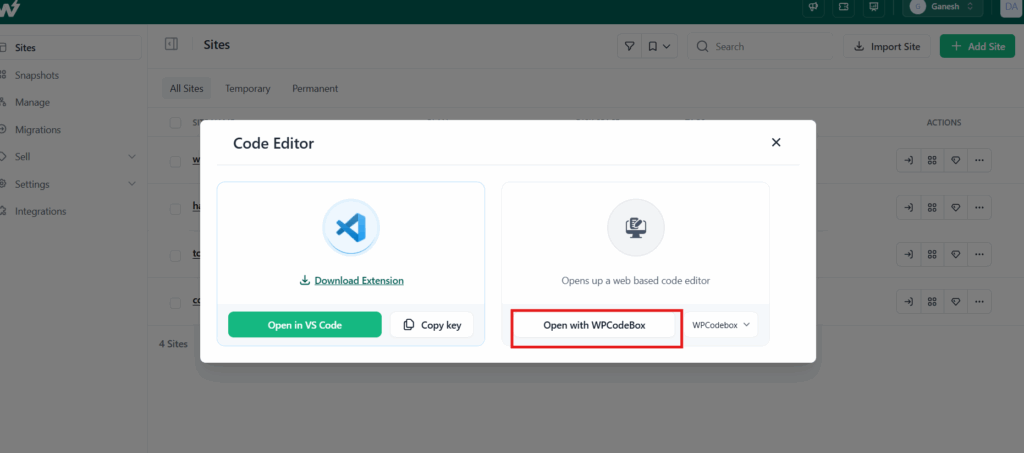The height and width of the screenshot is (453, 1024).
Task: Open the apps grid icon in third site row
Action: (932, 255)
